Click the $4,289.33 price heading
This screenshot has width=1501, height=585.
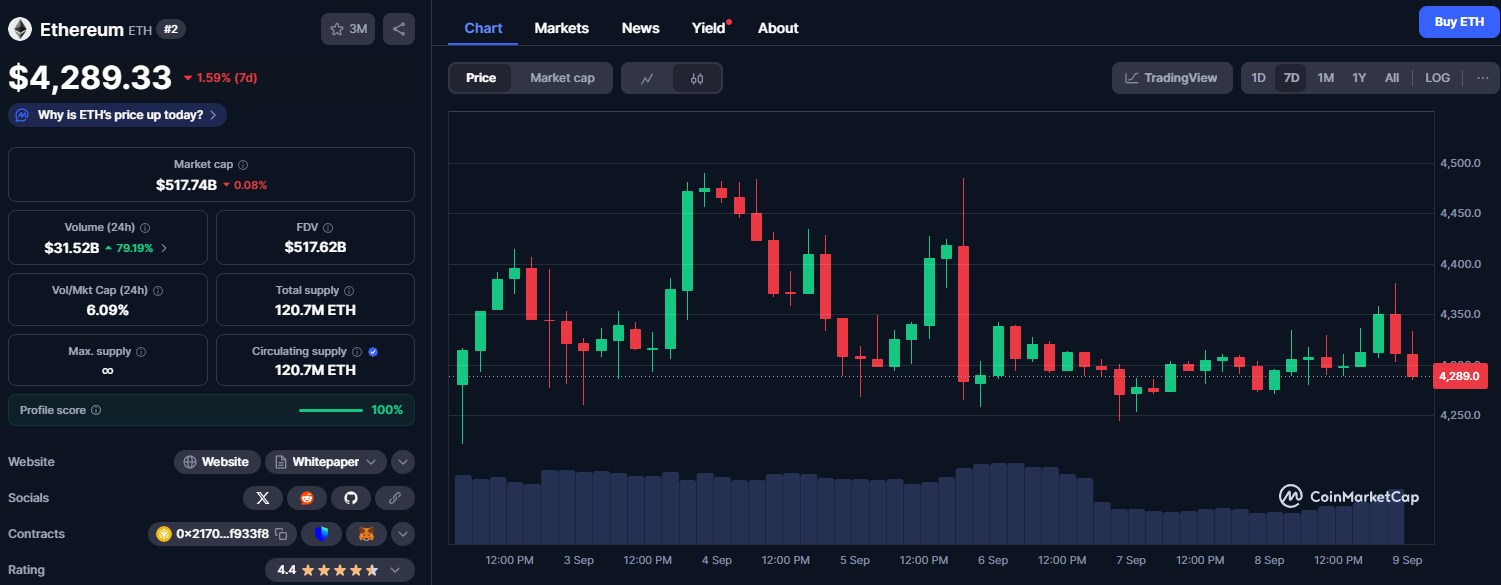(90, 78)
